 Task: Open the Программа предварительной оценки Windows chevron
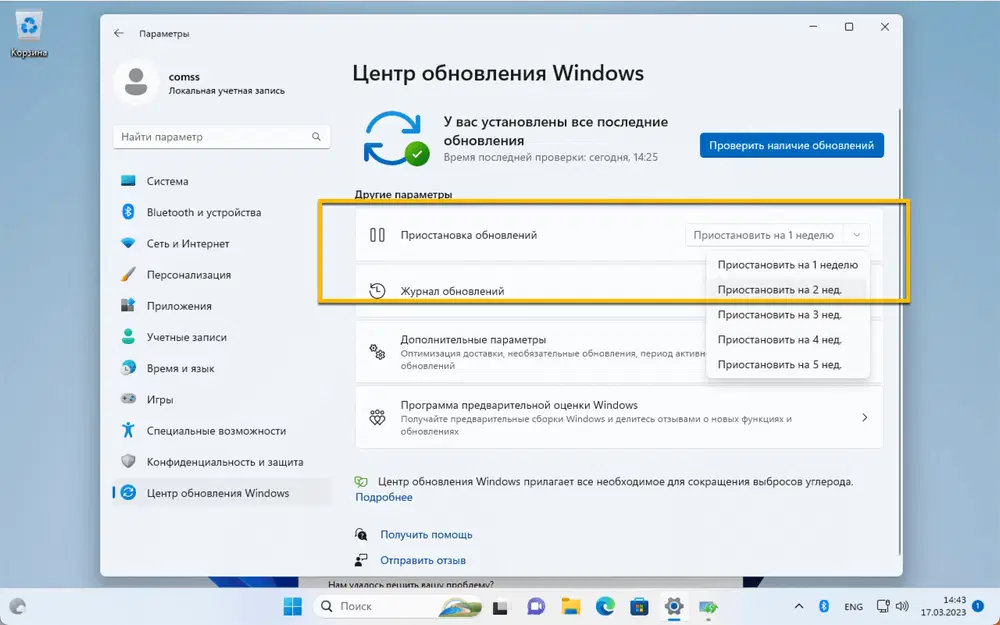[x=864, y=417]
